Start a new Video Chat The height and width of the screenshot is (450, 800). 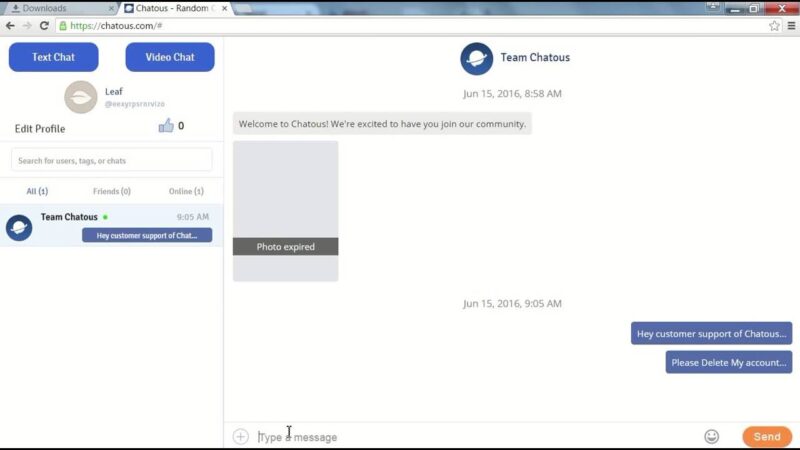pos(170,57)
